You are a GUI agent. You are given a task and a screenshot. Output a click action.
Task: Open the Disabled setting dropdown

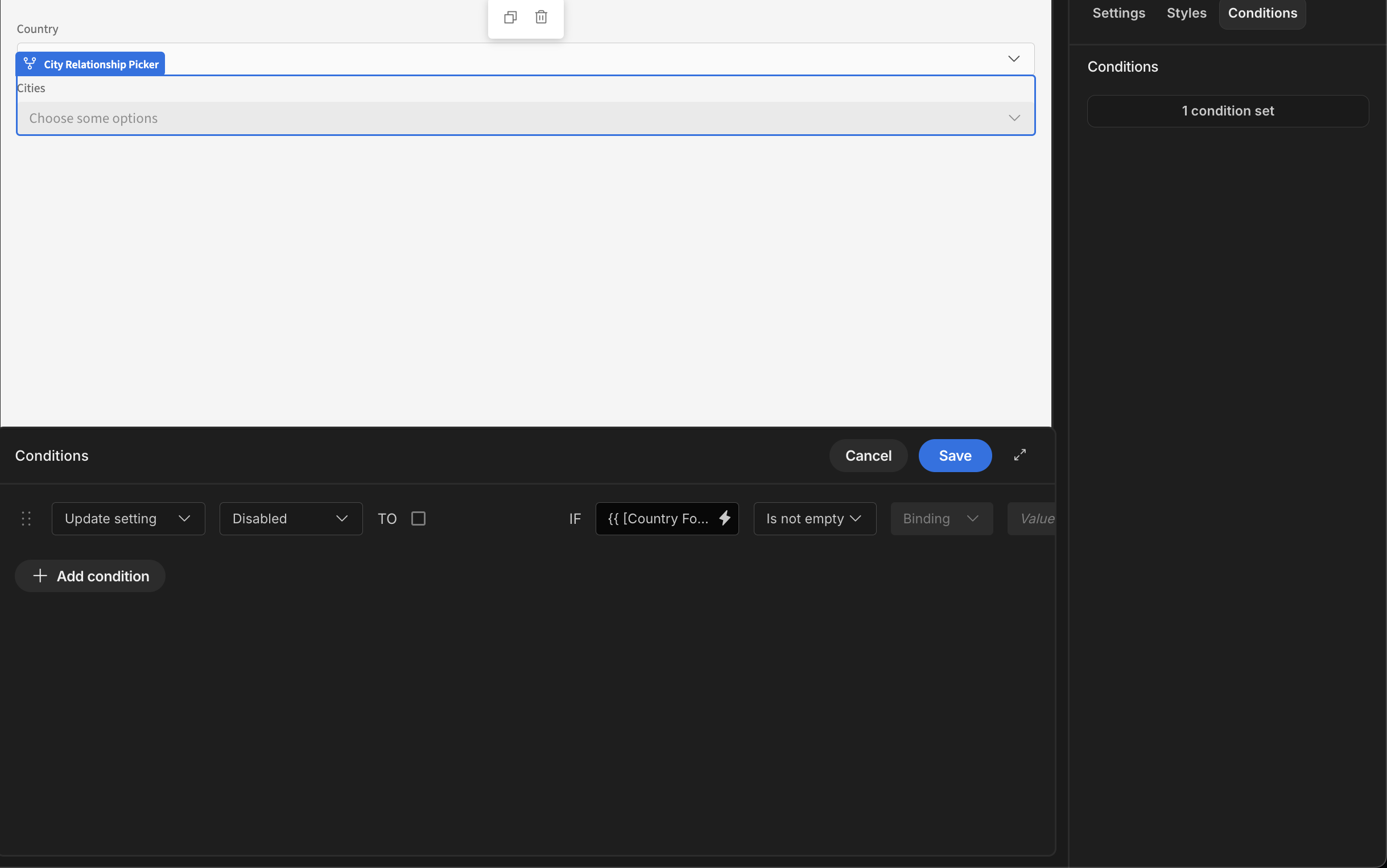click(291, 518)
